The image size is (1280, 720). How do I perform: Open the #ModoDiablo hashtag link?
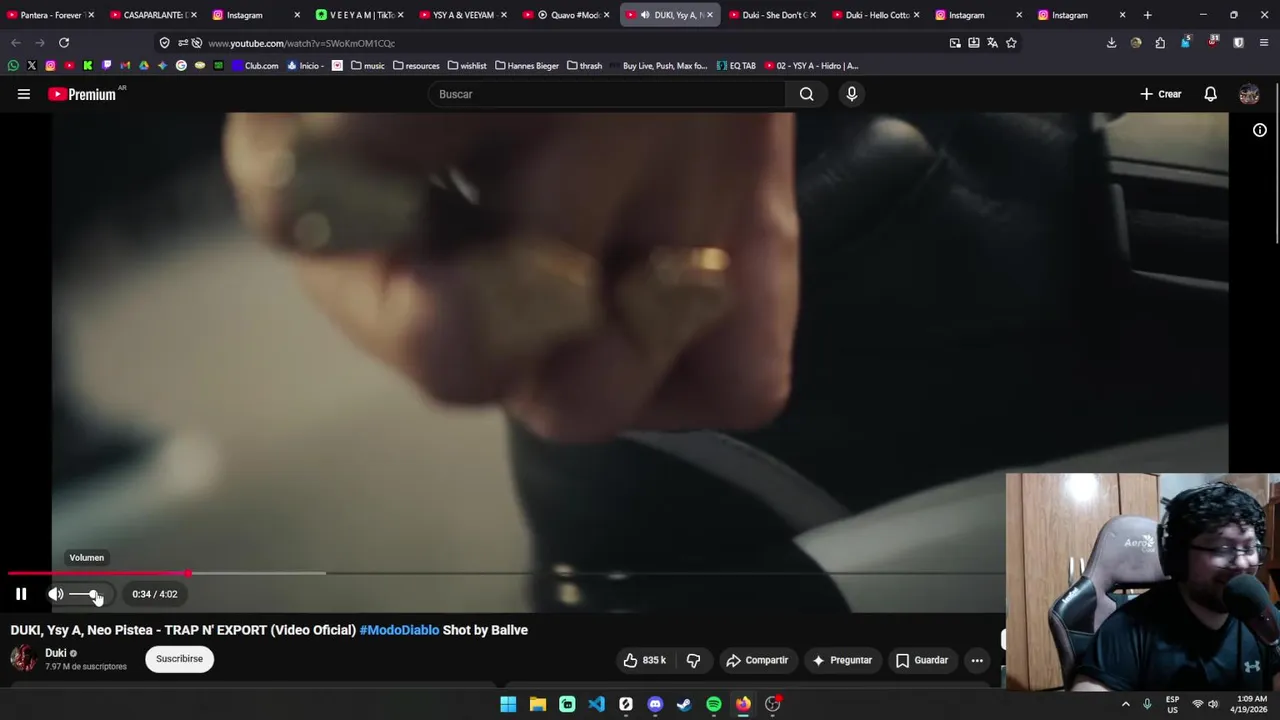point(399,630)
